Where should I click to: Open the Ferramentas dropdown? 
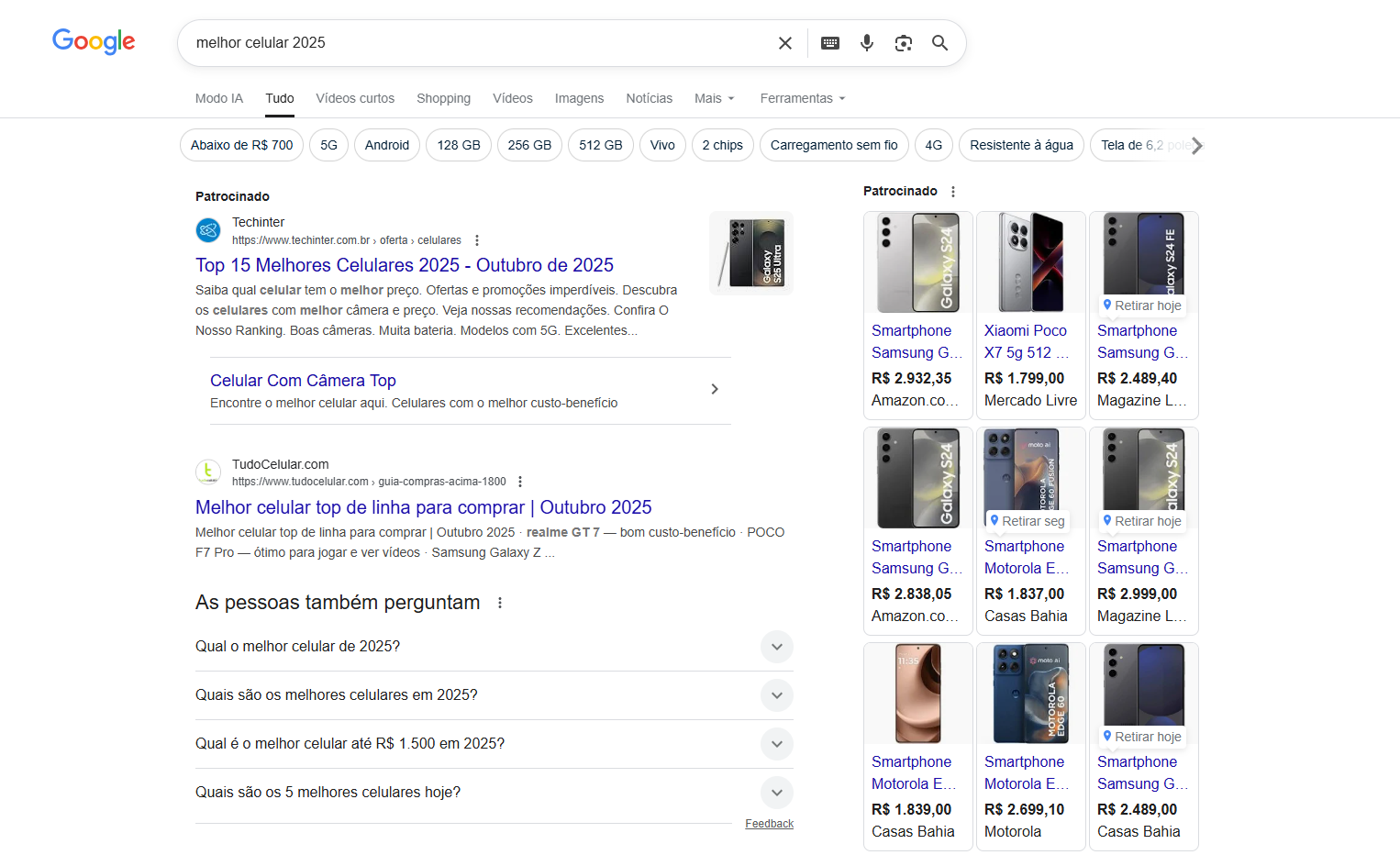click(x=802, y=98)
